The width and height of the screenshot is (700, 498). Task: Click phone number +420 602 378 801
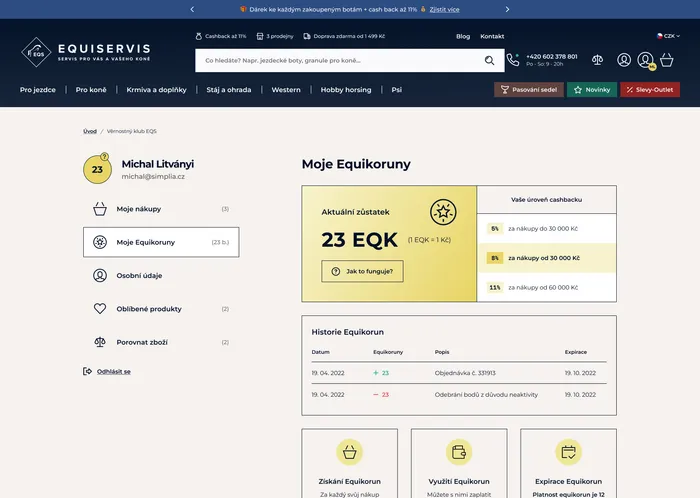click(x=552, y=57)
